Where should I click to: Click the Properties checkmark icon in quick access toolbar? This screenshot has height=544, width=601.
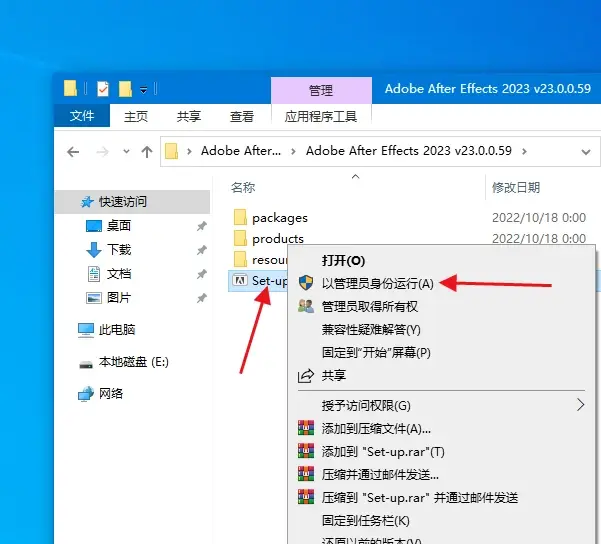[103, 89]
